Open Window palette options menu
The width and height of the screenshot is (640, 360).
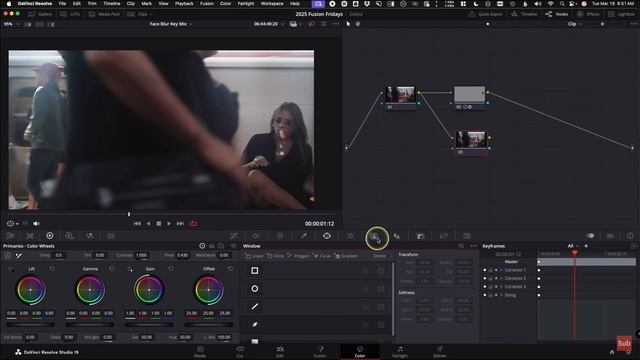click(x=473, y=246)
